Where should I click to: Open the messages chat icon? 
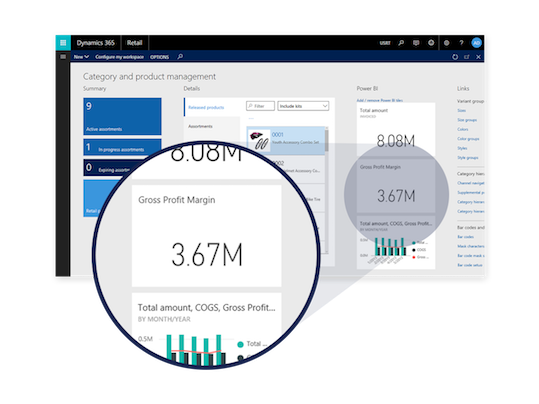[x=416, y=43]
